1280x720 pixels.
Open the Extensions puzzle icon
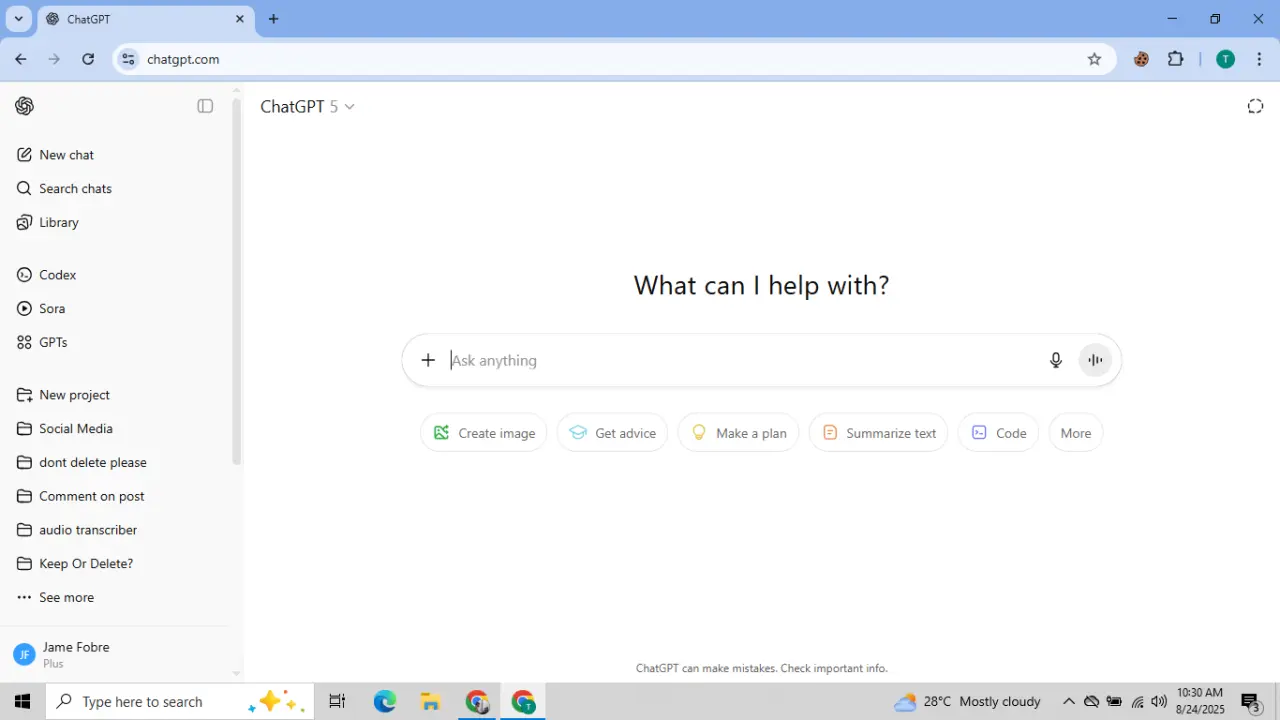1176,59
